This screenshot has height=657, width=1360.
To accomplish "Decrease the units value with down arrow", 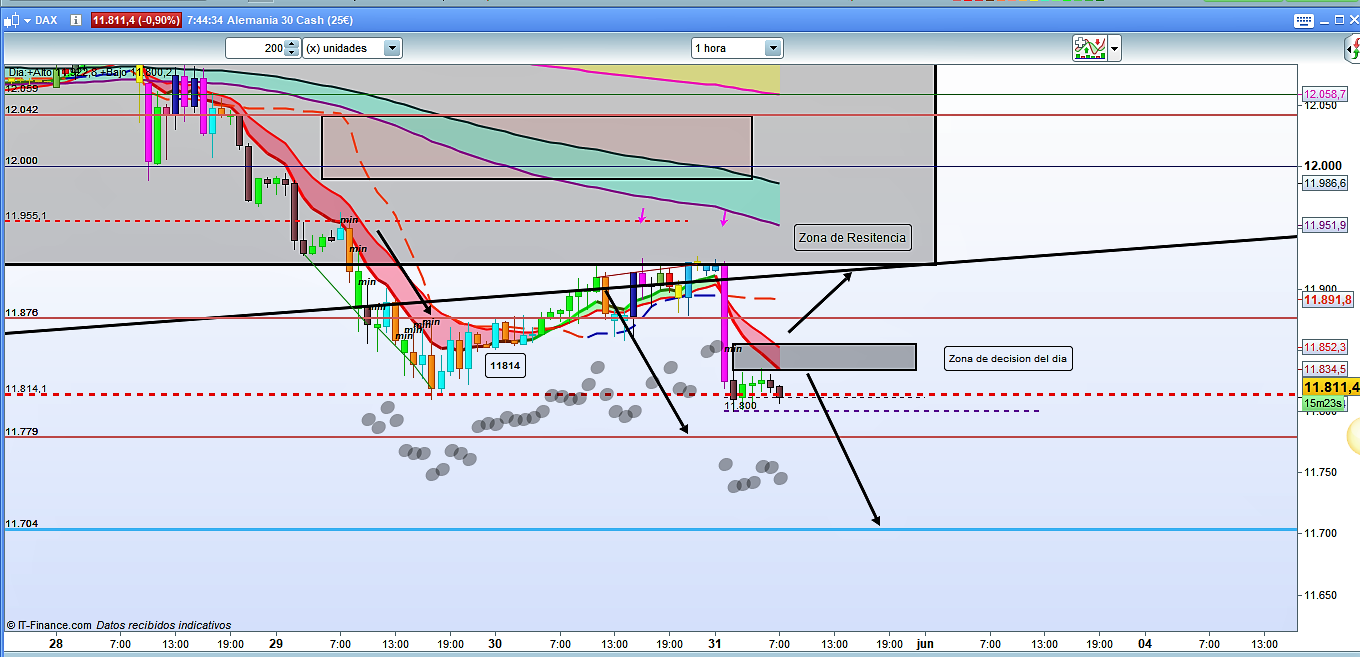I will pos(291,52).
